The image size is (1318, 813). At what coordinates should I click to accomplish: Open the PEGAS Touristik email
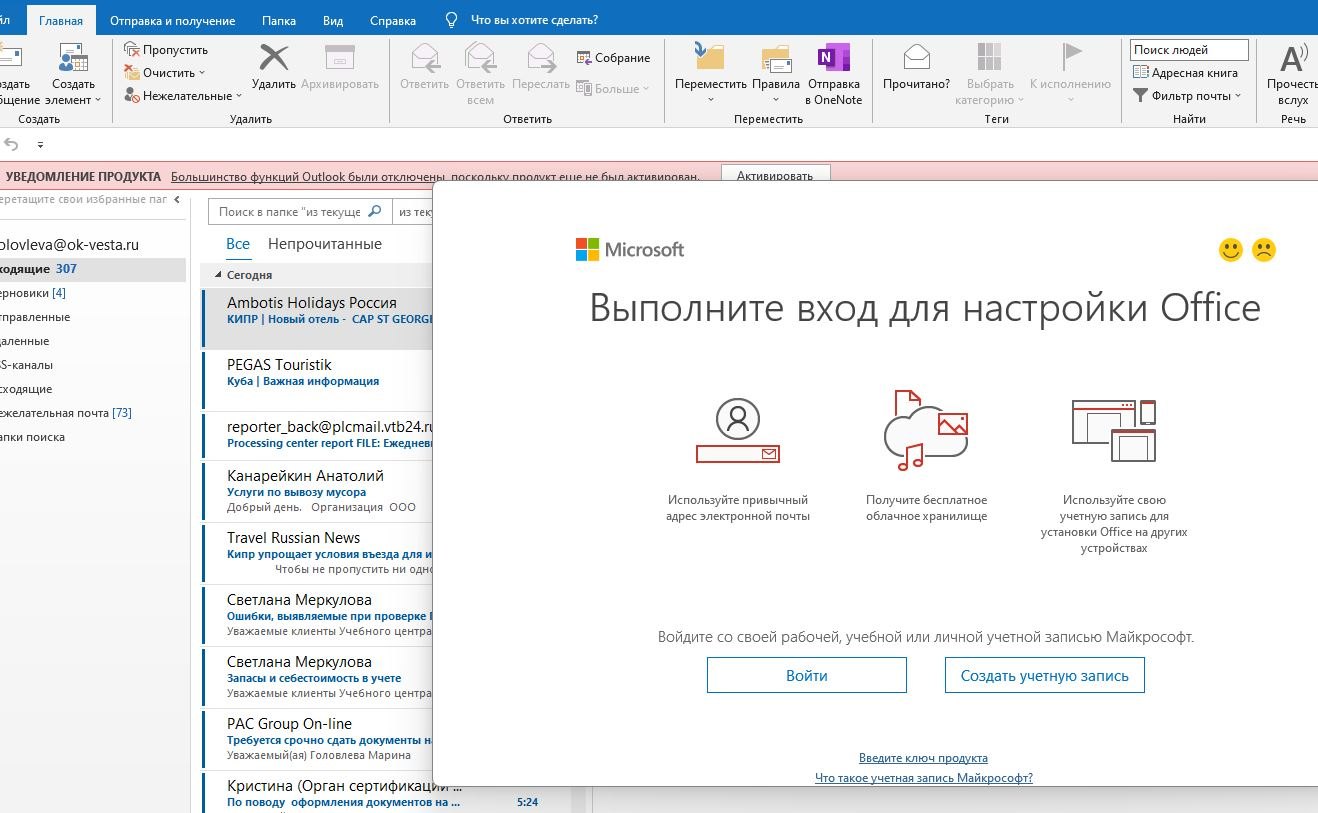click(x=317, y=381)
